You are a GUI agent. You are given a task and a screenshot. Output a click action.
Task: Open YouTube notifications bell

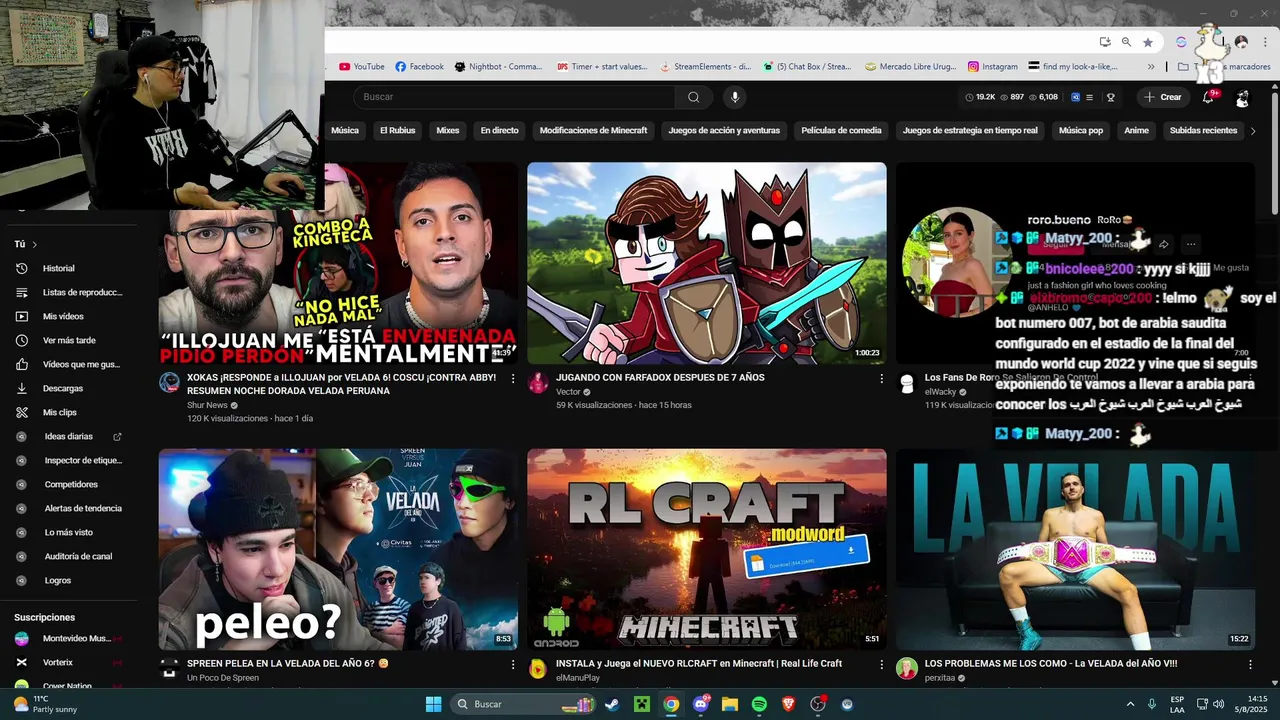(x=1209, y=97)
